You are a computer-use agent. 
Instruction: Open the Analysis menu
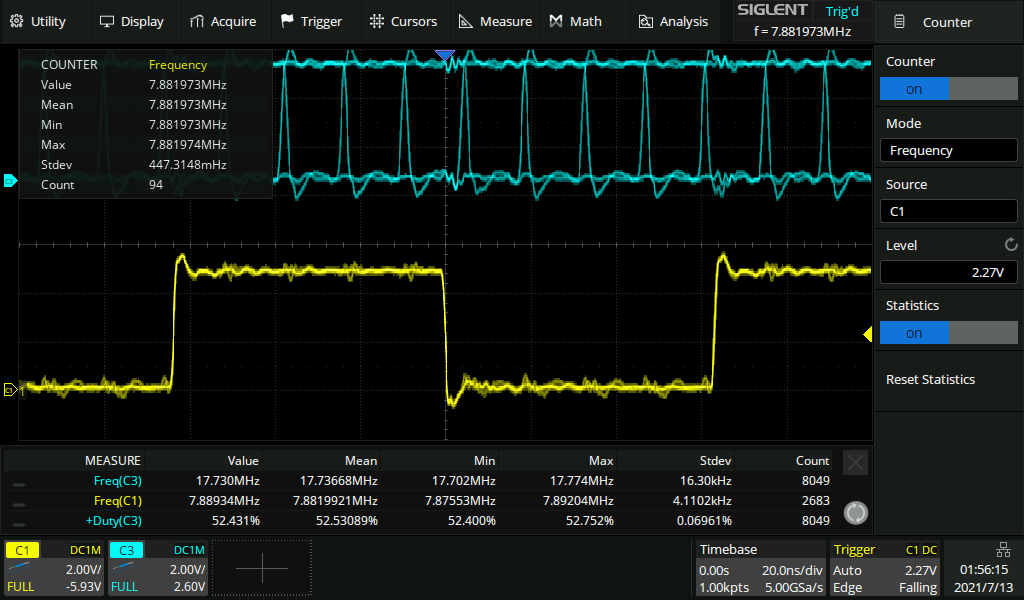pyautogui.click(x=673, y=22)
